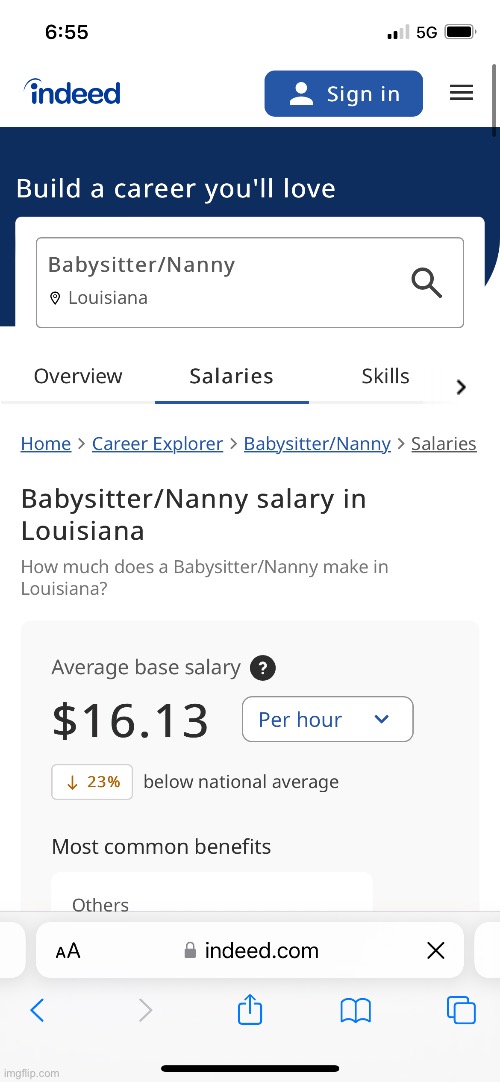
Task: Open the Babysitter/Nanny breadcrumb link
Action: [317, 444]
